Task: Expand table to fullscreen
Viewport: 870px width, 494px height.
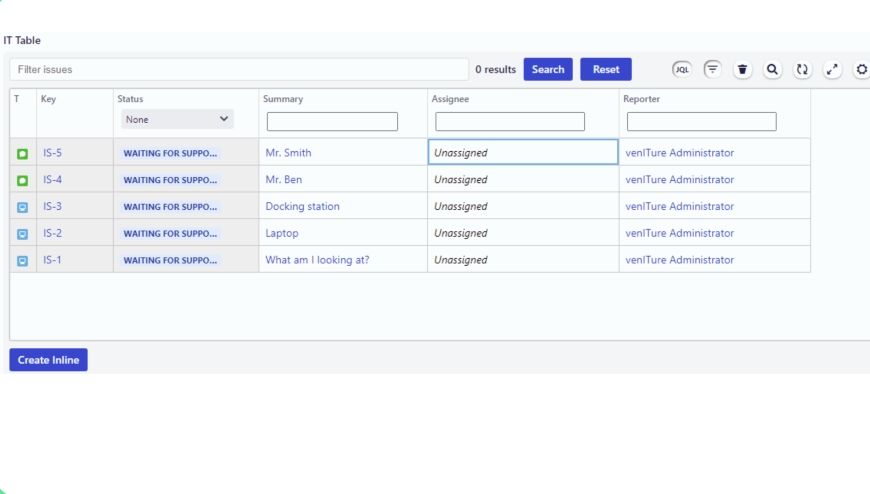Action: [x=832, y=69]
